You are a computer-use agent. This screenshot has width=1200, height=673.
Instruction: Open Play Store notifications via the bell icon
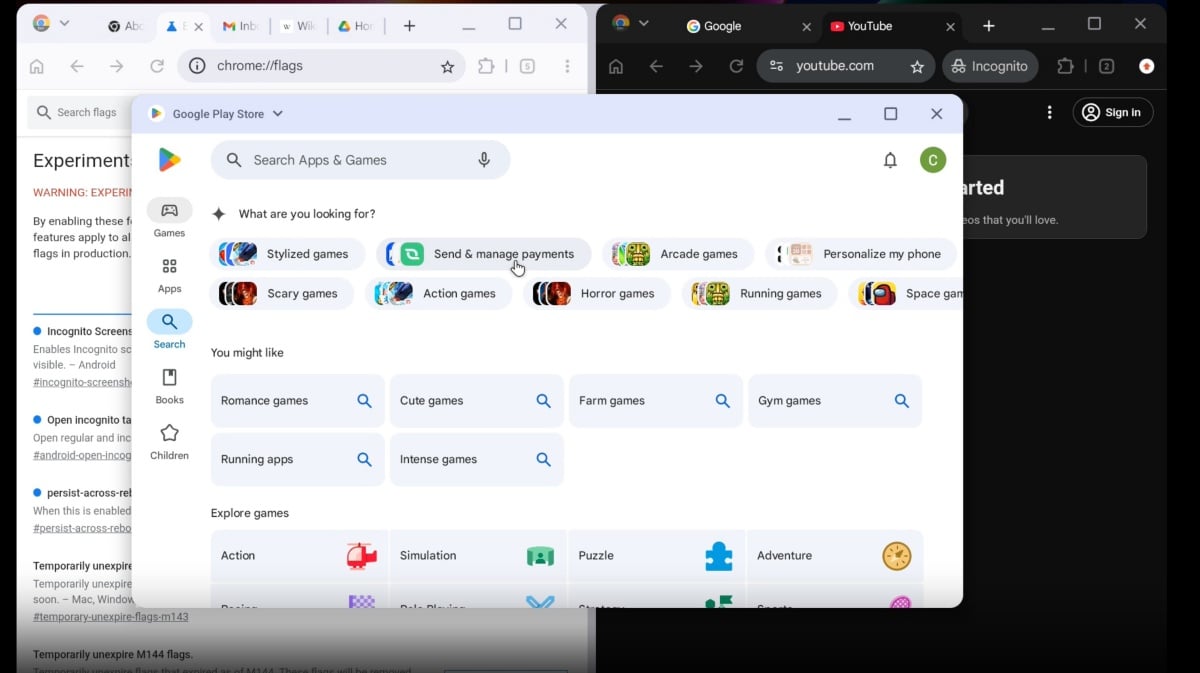click(x=890, y=159)
